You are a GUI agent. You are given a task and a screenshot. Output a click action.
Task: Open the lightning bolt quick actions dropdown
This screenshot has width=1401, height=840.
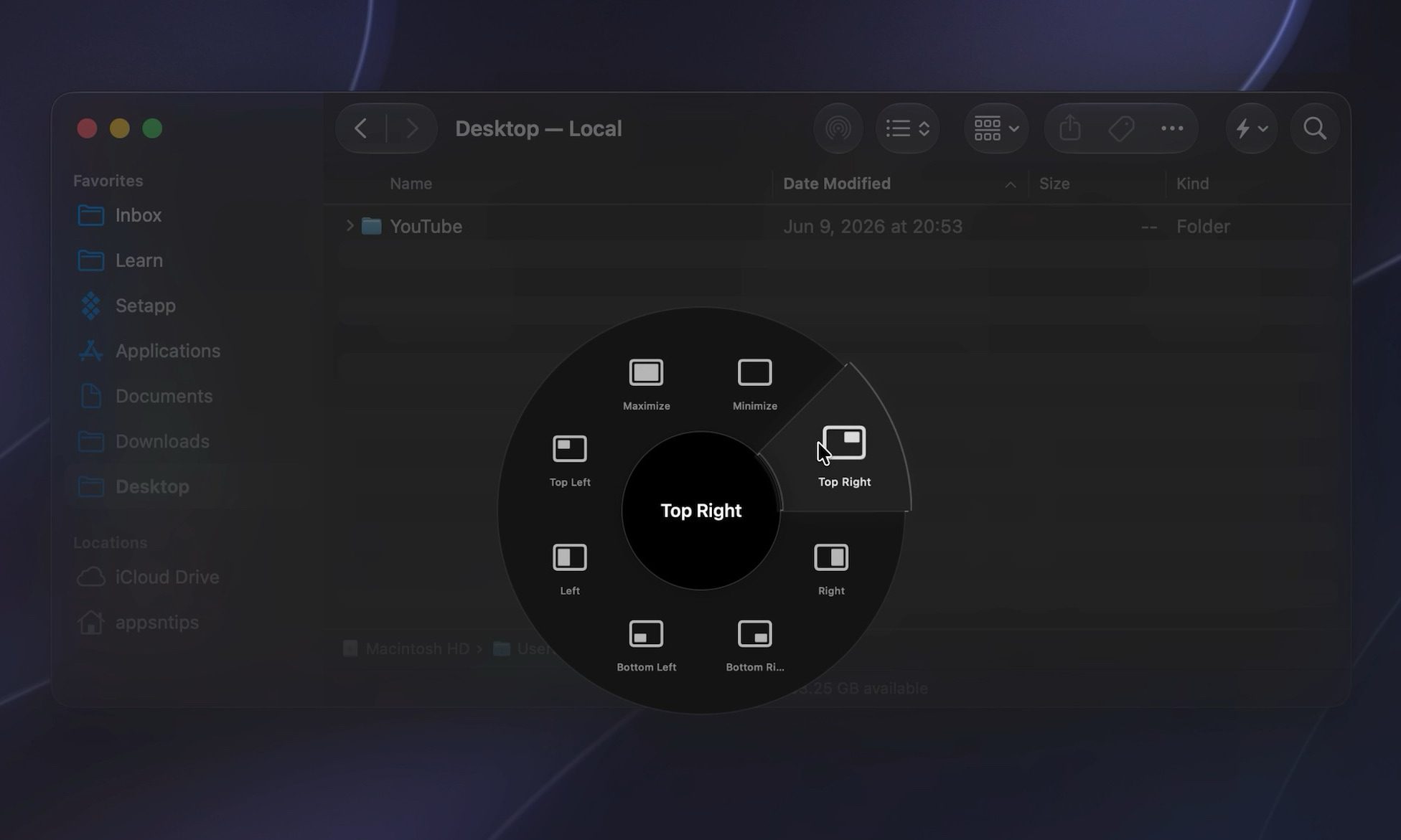(1251, 128)
